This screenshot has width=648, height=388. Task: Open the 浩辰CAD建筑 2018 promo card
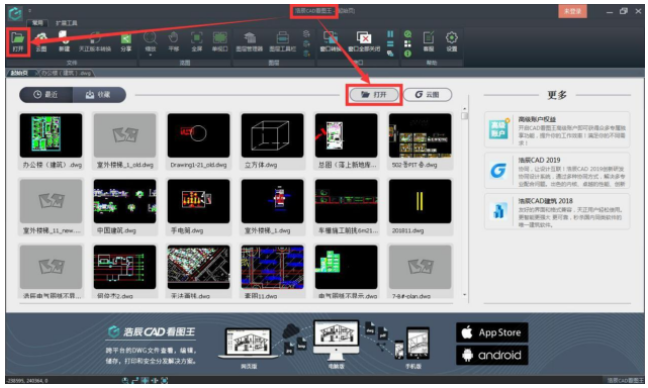click(557, 211)
